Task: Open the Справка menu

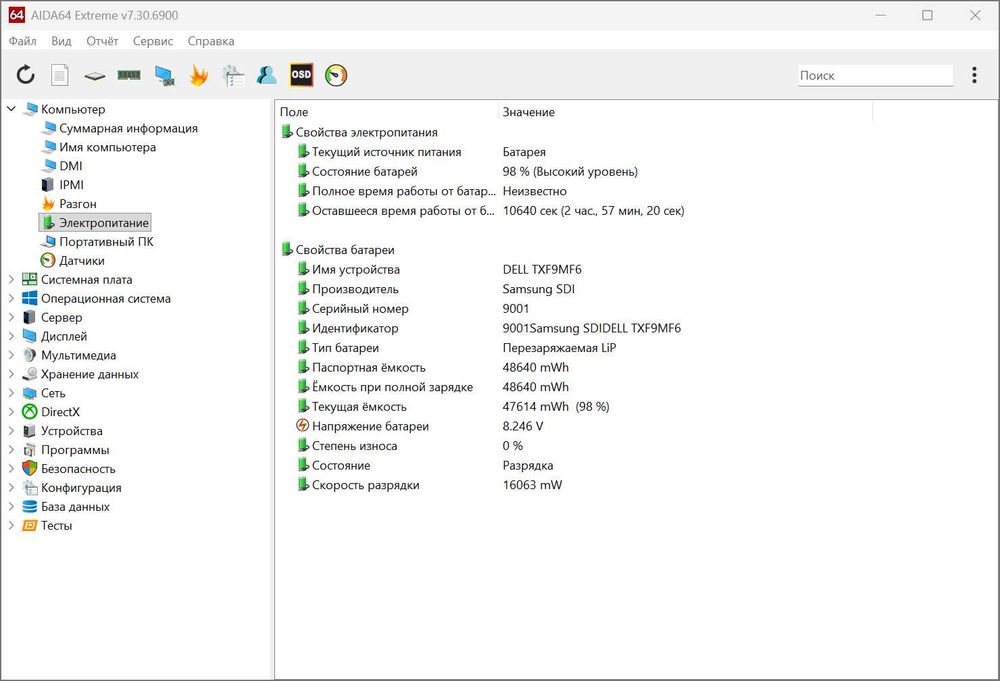Action: tap(211, 41)
